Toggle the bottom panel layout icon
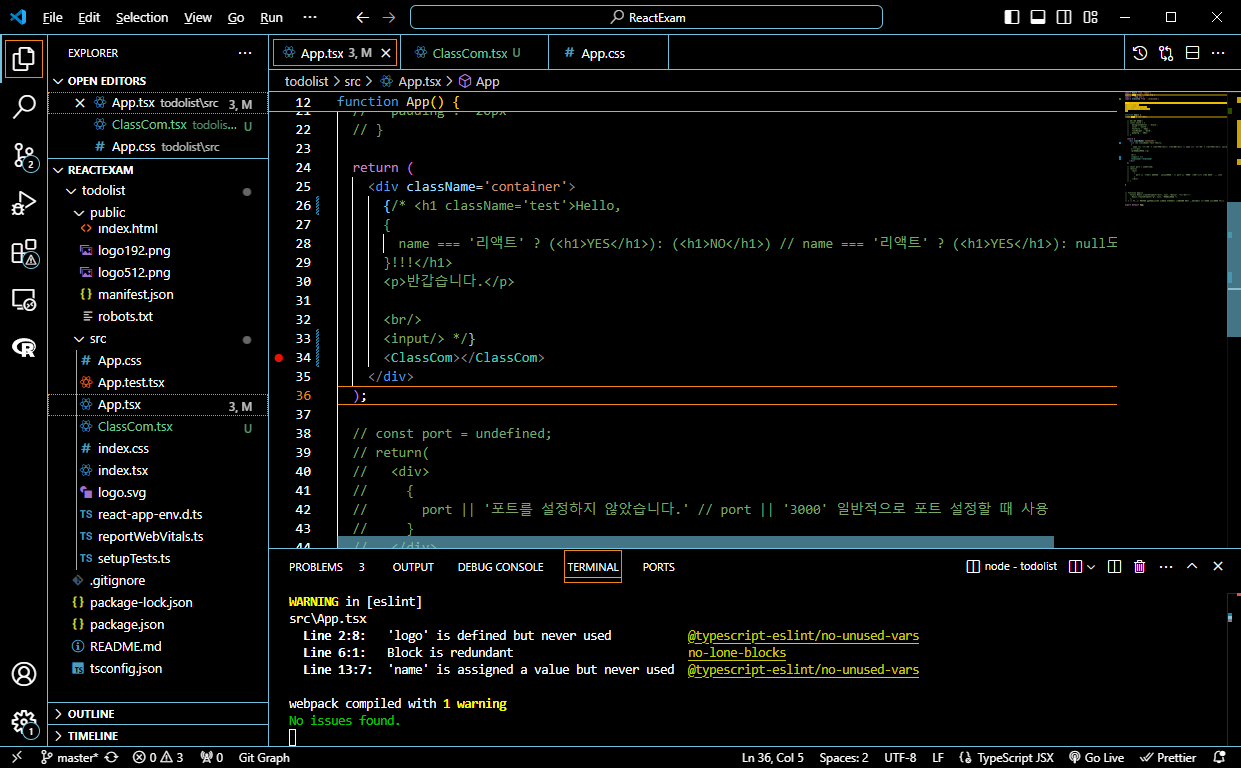 [1038, 17]
